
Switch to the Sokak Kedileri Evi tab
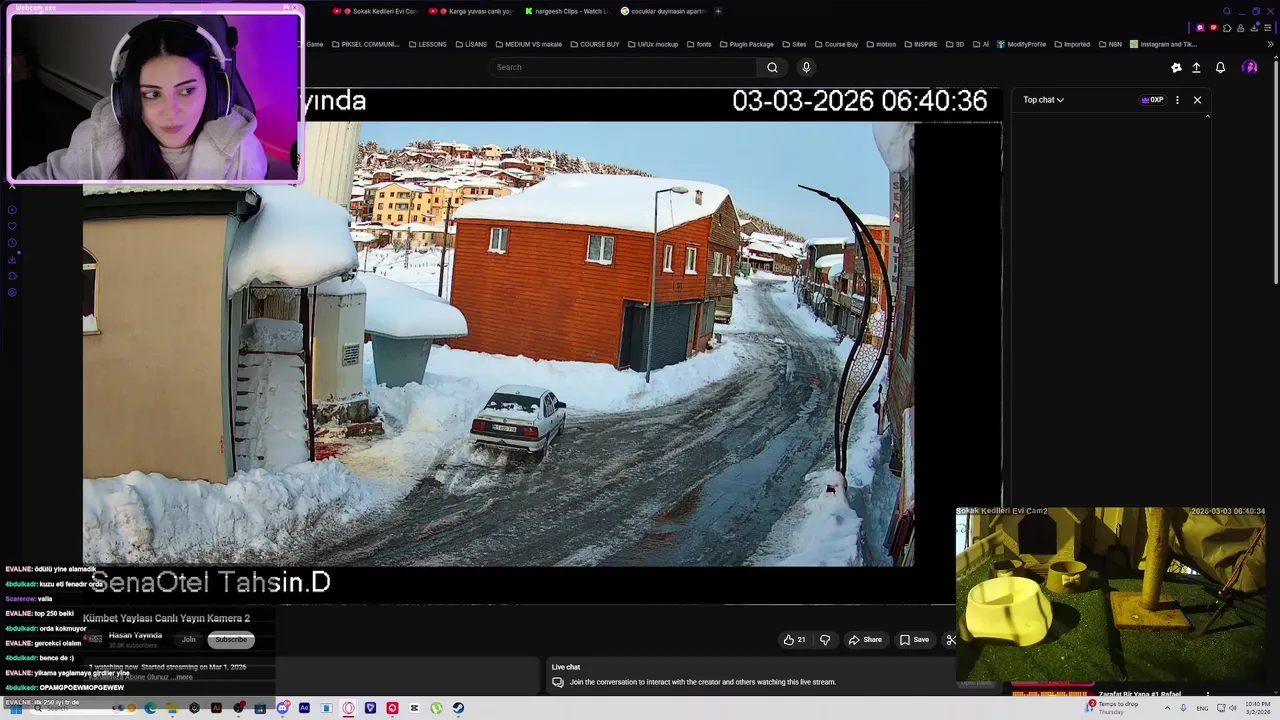point(374,11)
